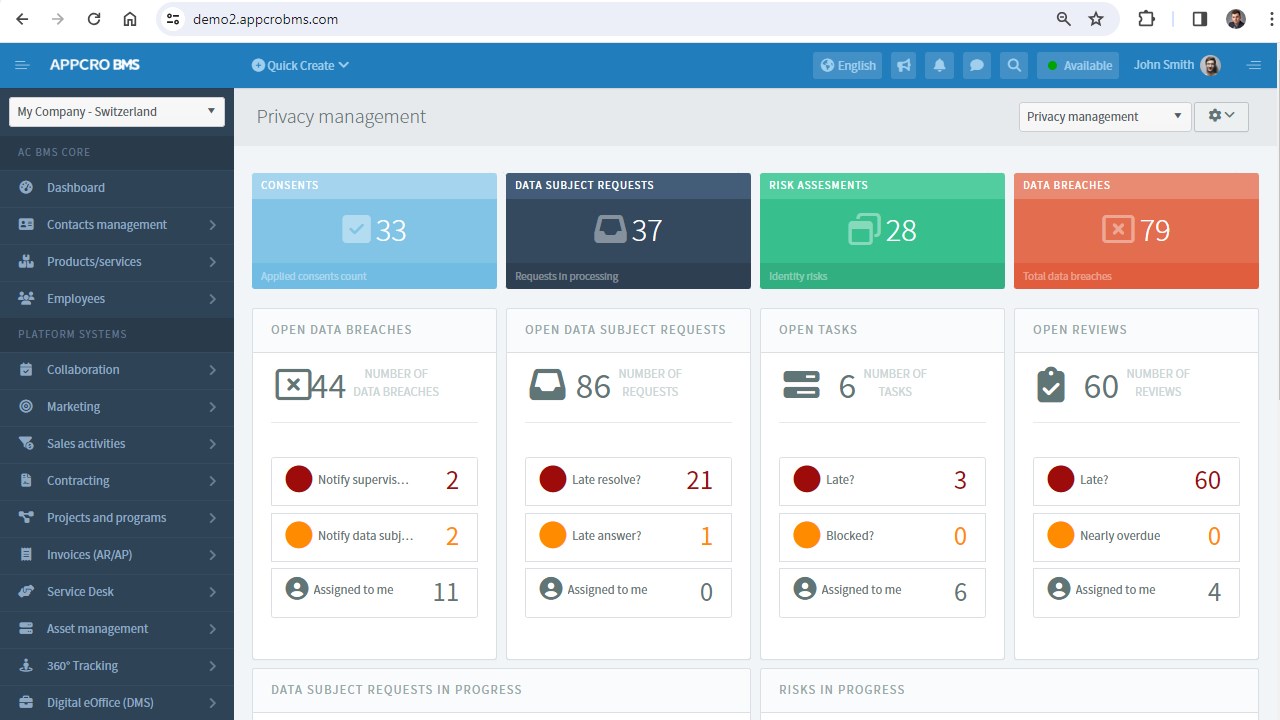Click the 360° Tracking icon

(x=26, y=665)
